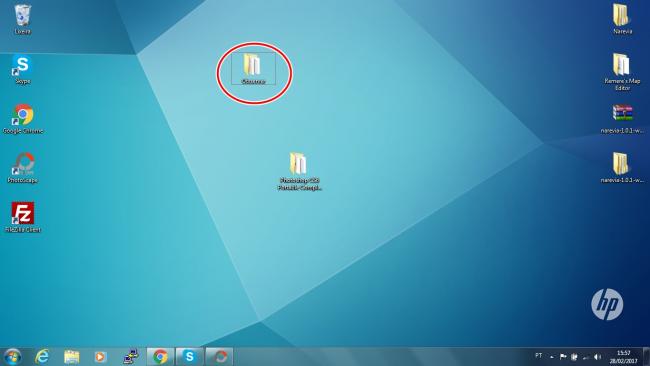Click the PT input language indicator

click(x=538, y=356)
